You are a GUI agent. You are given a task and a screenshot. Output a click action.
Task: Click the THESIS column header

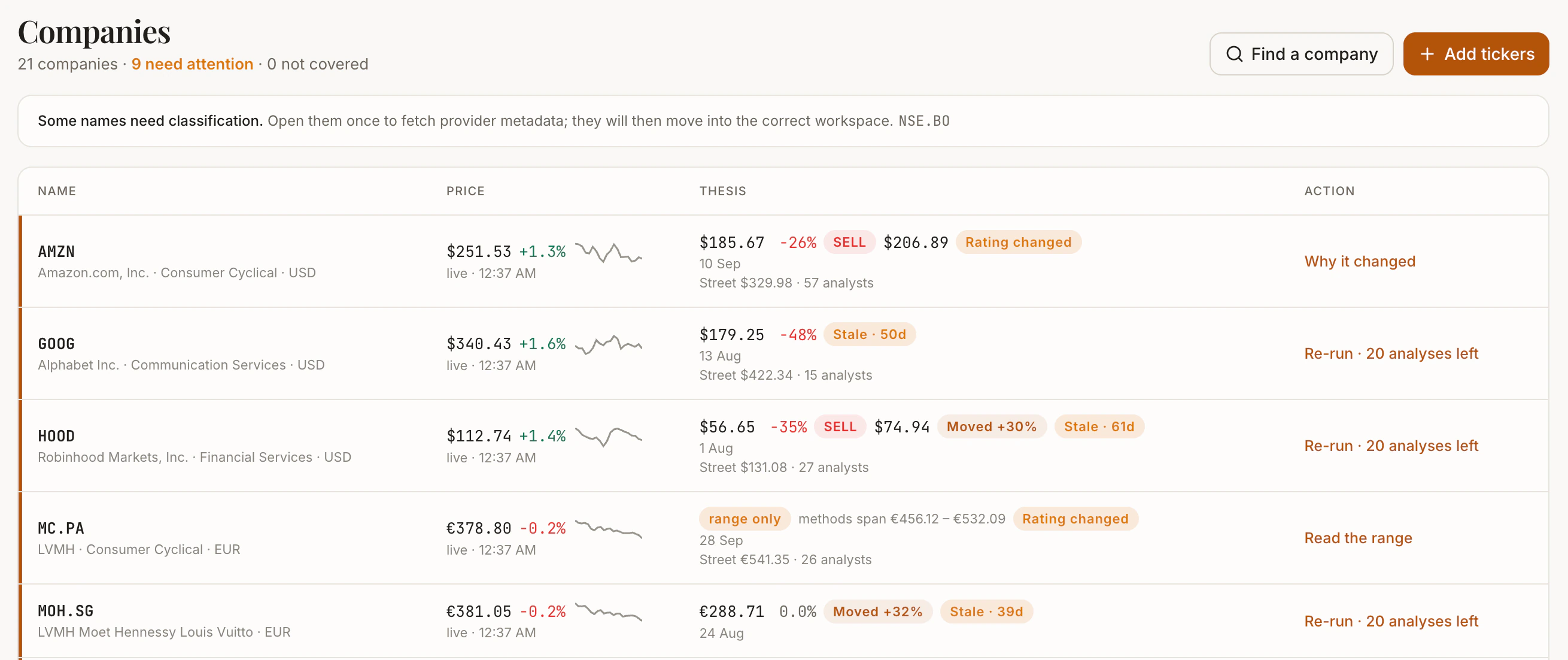click(x=722, y=190)
